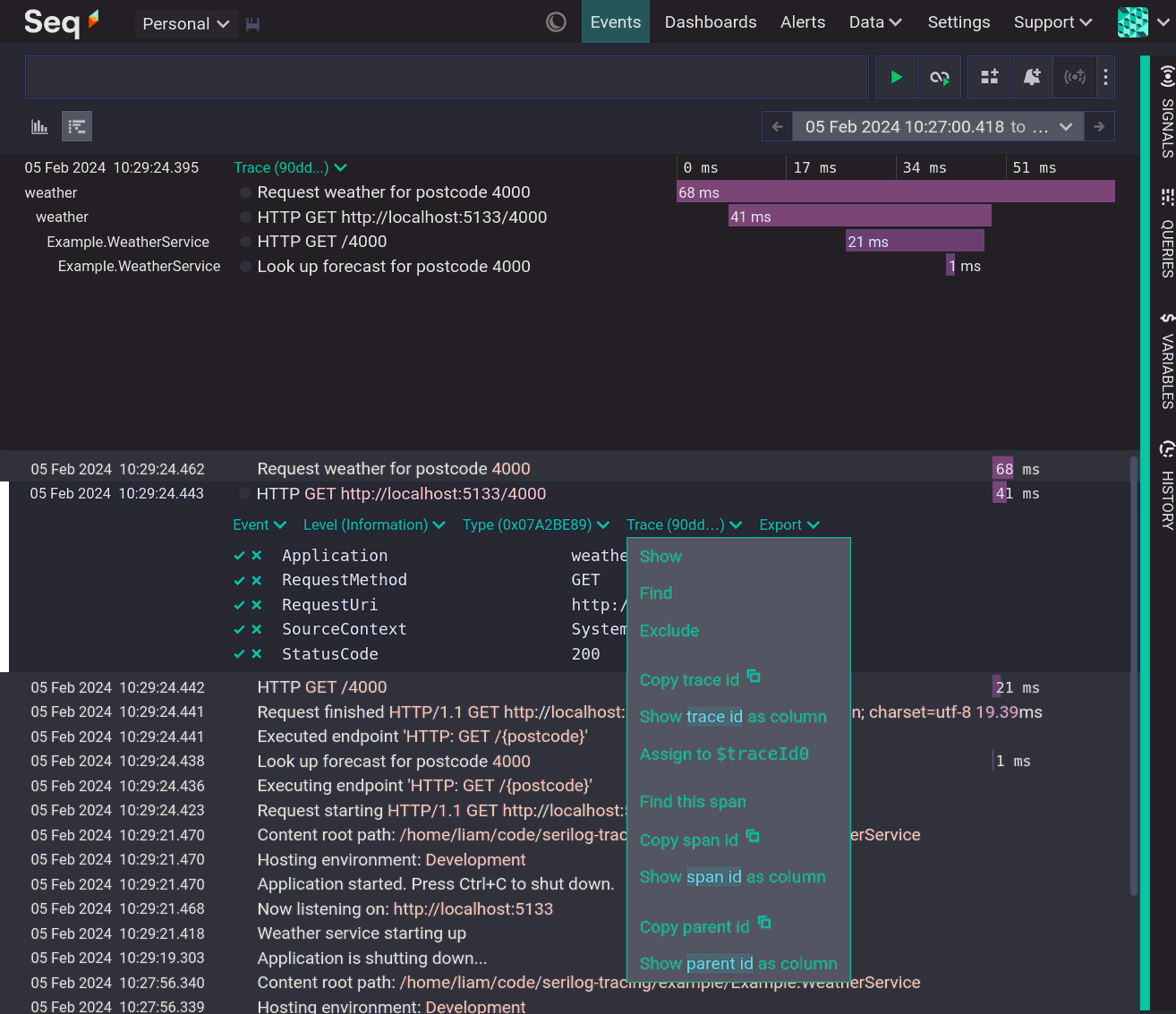Click the Seq logo
Image resolution: width=1176 pixels, height=1014 pixels.
pos(61,21)
